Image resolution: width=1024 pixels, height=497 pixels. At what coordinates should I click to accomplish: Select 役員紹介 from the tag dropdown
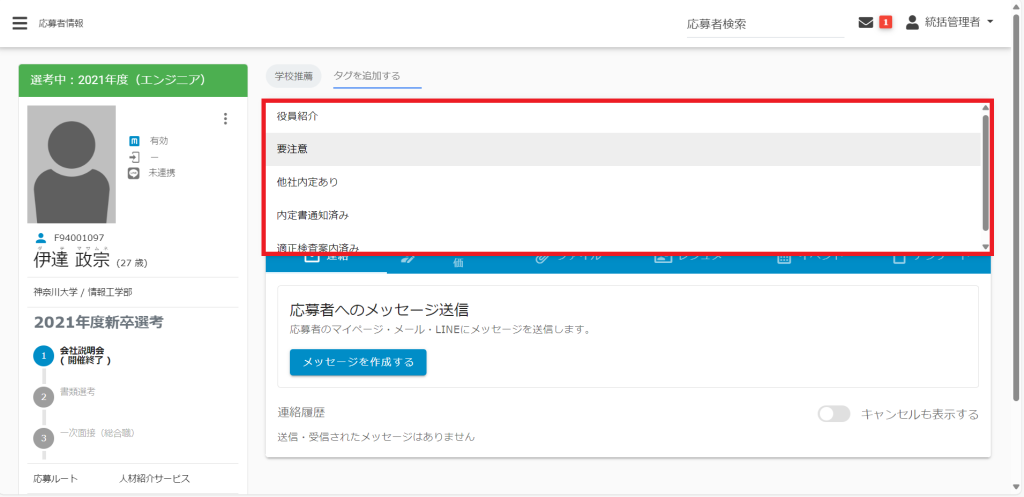click(x=298, y=117)
